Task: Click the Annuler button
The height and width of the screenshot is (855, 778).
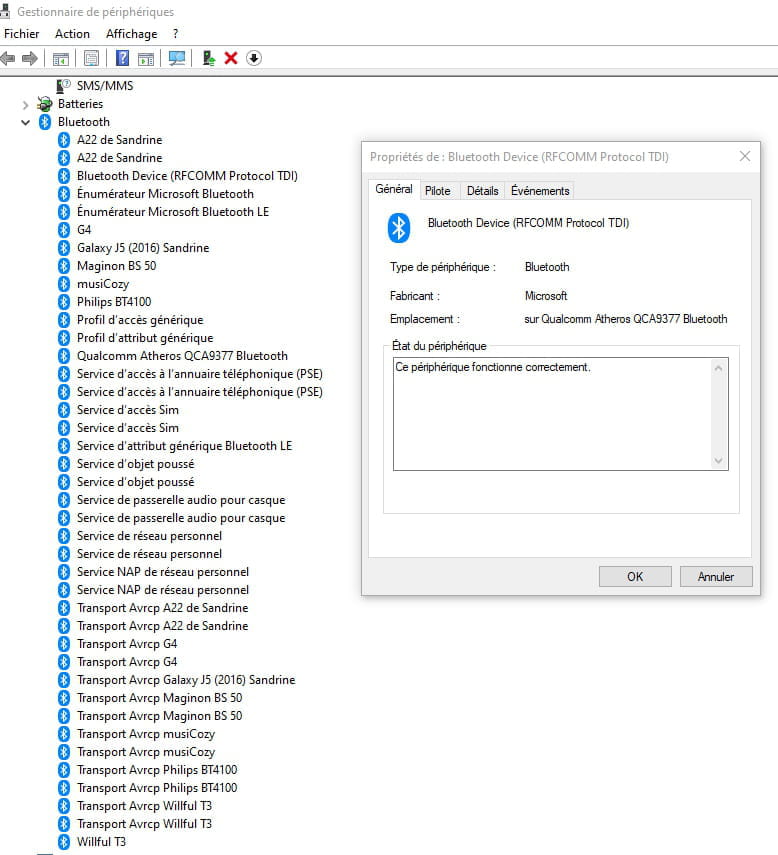Action: pyautogui.click(x=716, y=576)
